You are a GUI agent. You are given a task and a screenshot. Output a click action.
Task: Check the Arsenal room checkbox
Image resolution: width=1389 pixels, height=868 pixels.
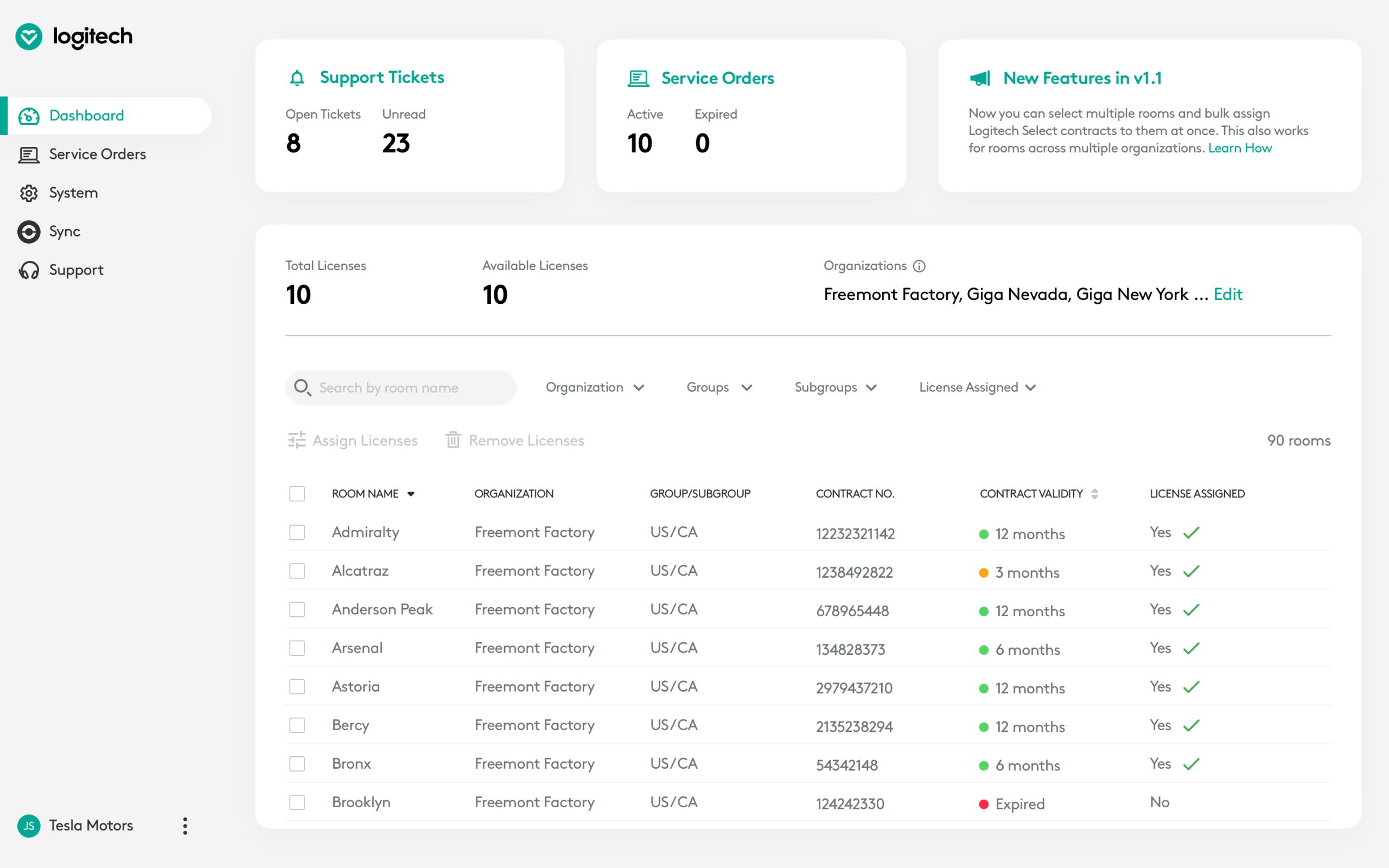pos(297,648)
